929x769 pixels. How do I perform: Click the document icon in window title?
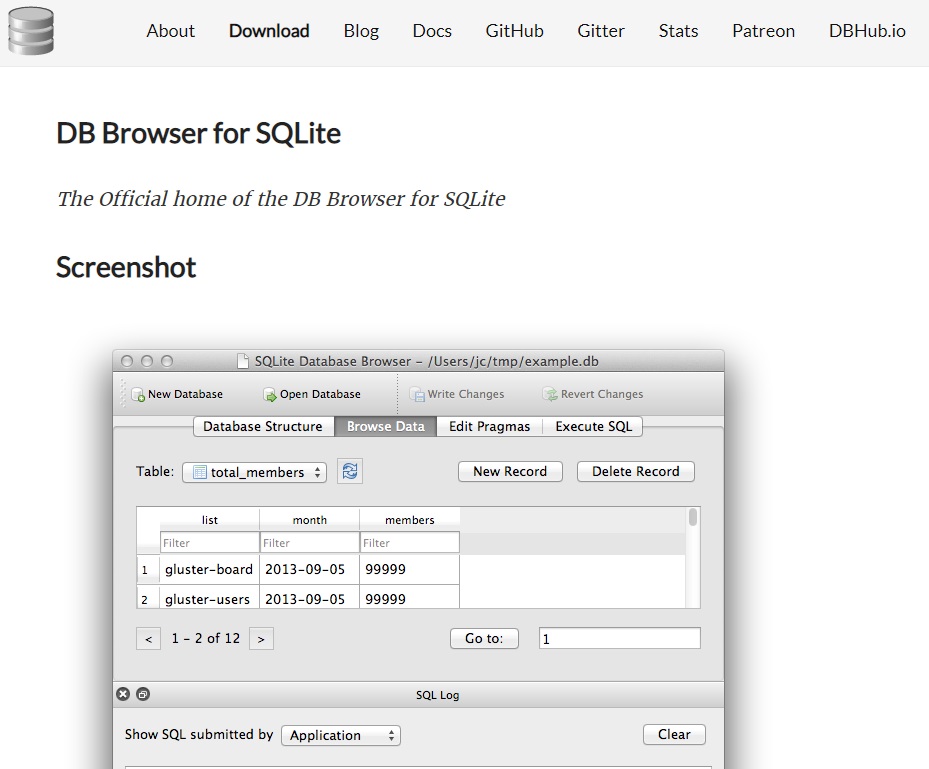tap(242, 361)
